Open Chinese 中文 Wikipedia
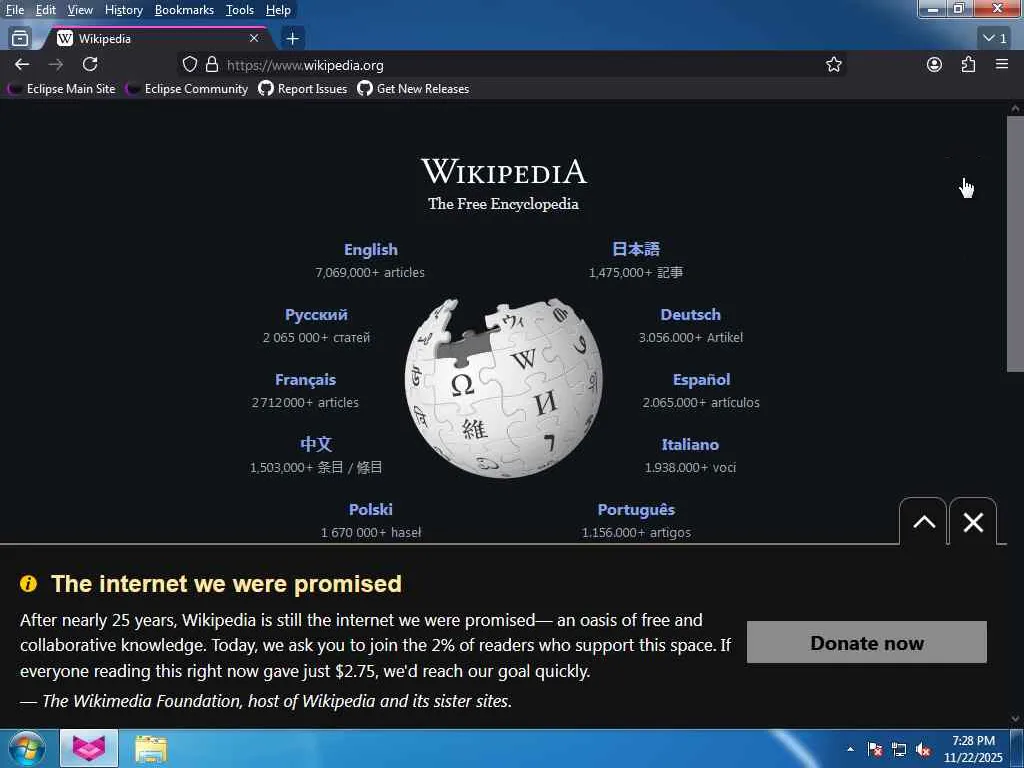This screenshot has width=1024, height=768. click(316, 444)
